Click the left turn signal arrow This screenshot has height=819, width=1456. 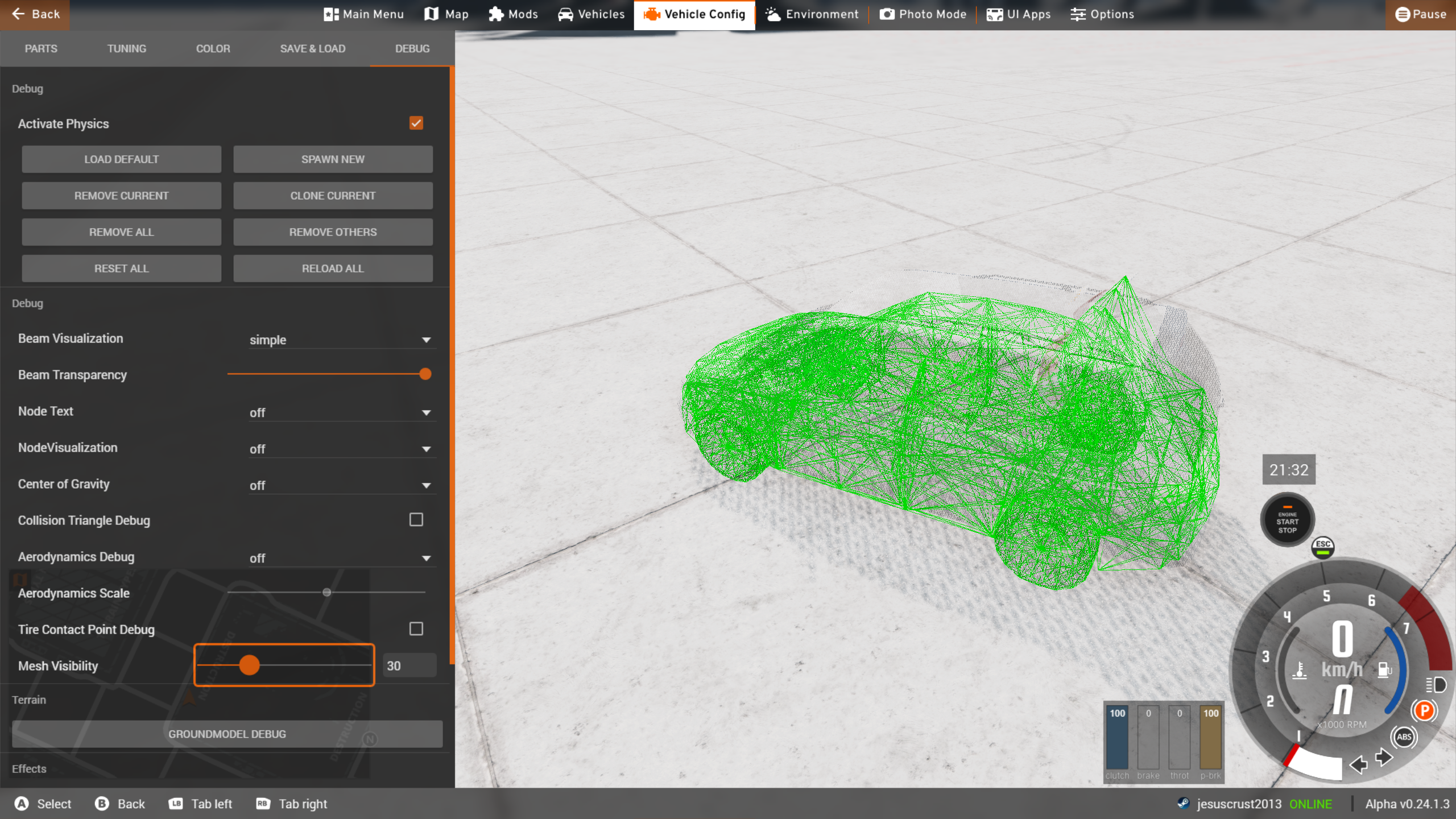[1358, 764]
